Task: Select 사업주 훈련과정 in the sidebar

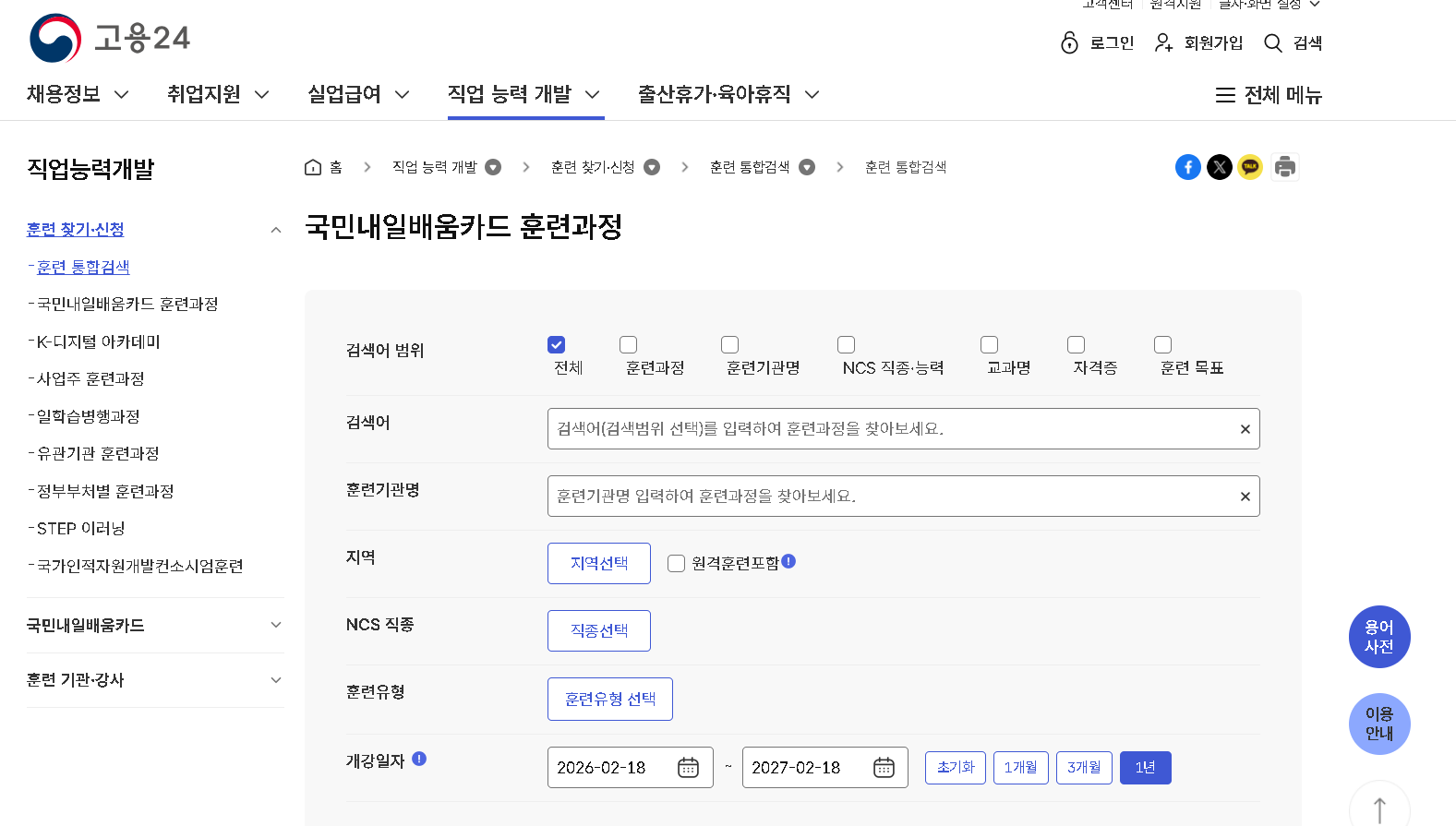Action: coord(90,378)
